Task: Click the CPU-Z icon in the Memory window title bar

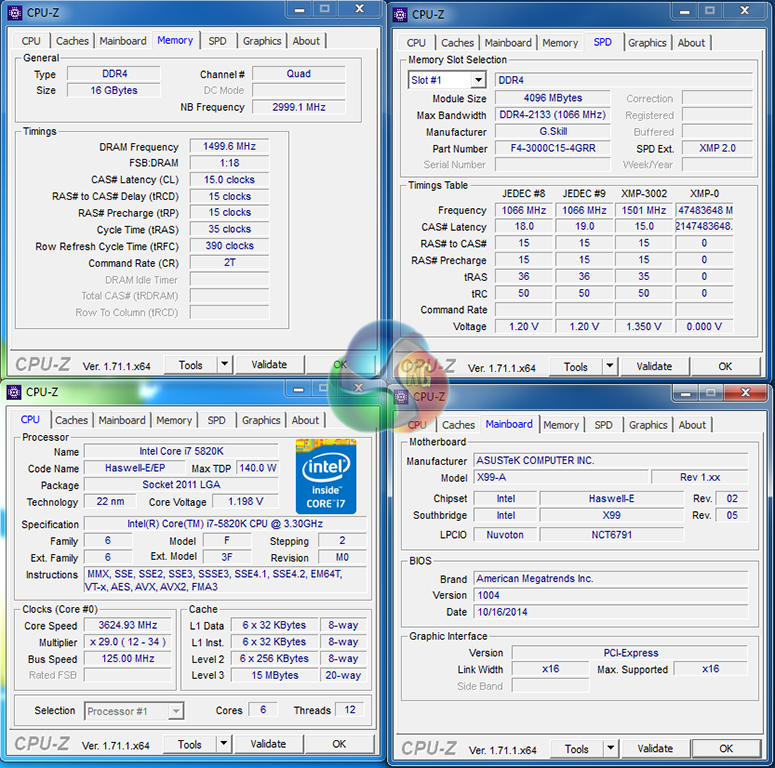Action: 14,13
